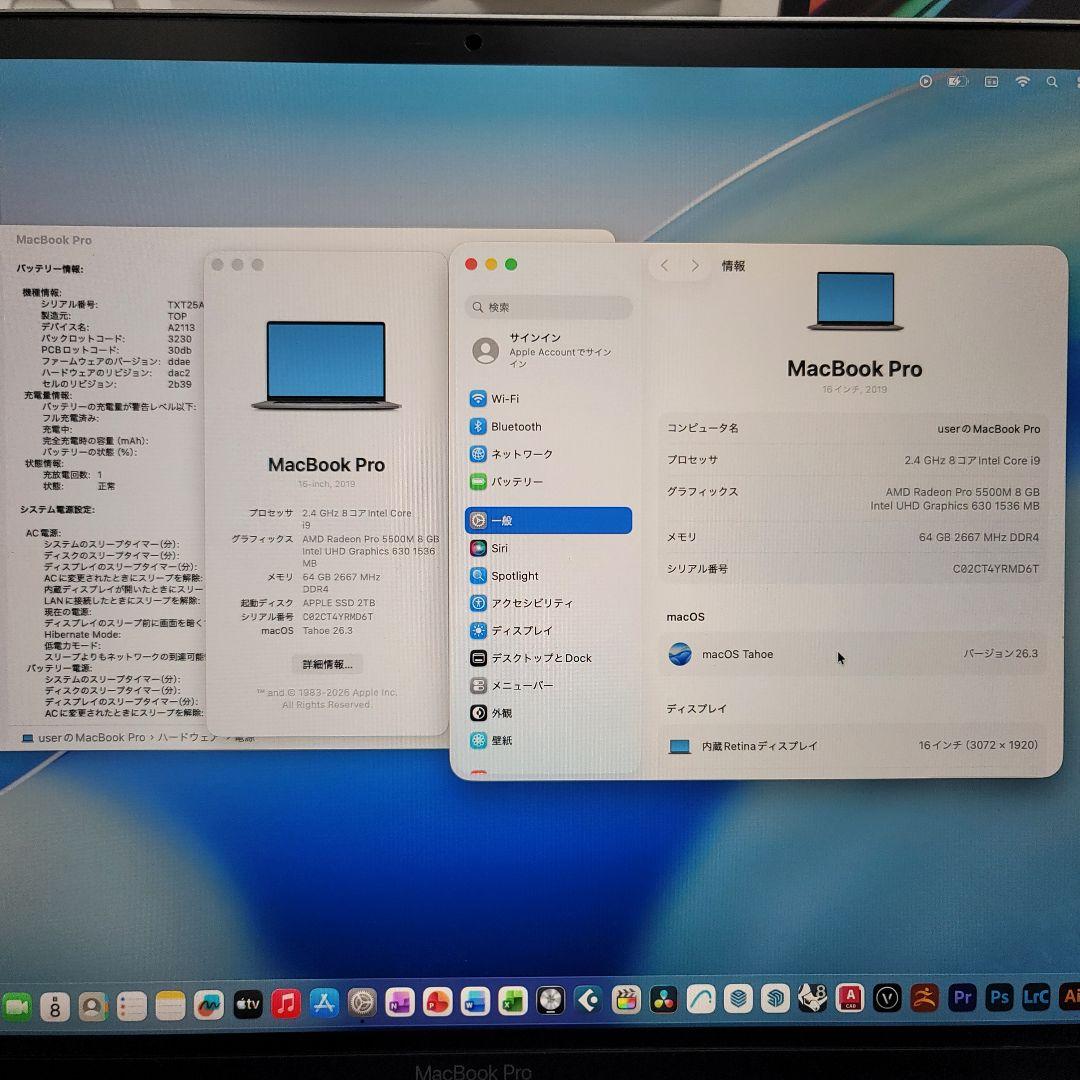Click the forward chevron in Settings toolbar

tap(695, 265)
